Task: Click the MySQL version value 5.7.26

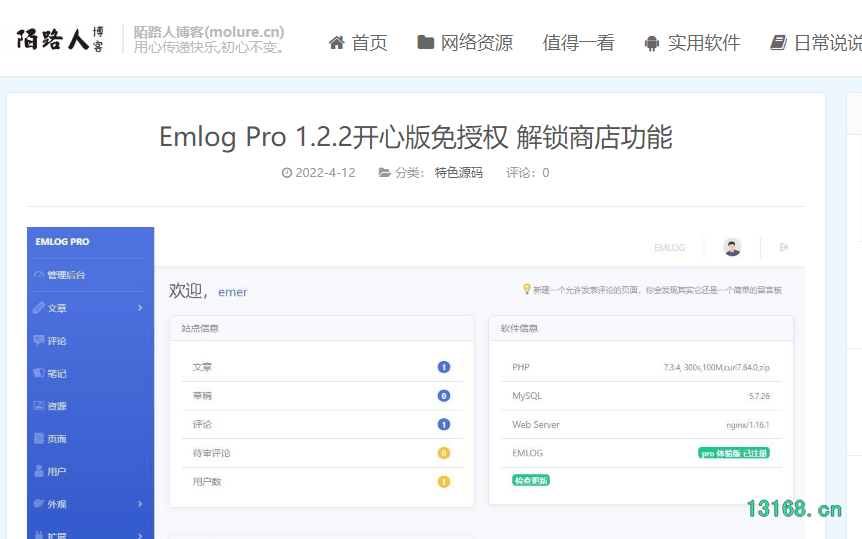Action: click(759, 396)
